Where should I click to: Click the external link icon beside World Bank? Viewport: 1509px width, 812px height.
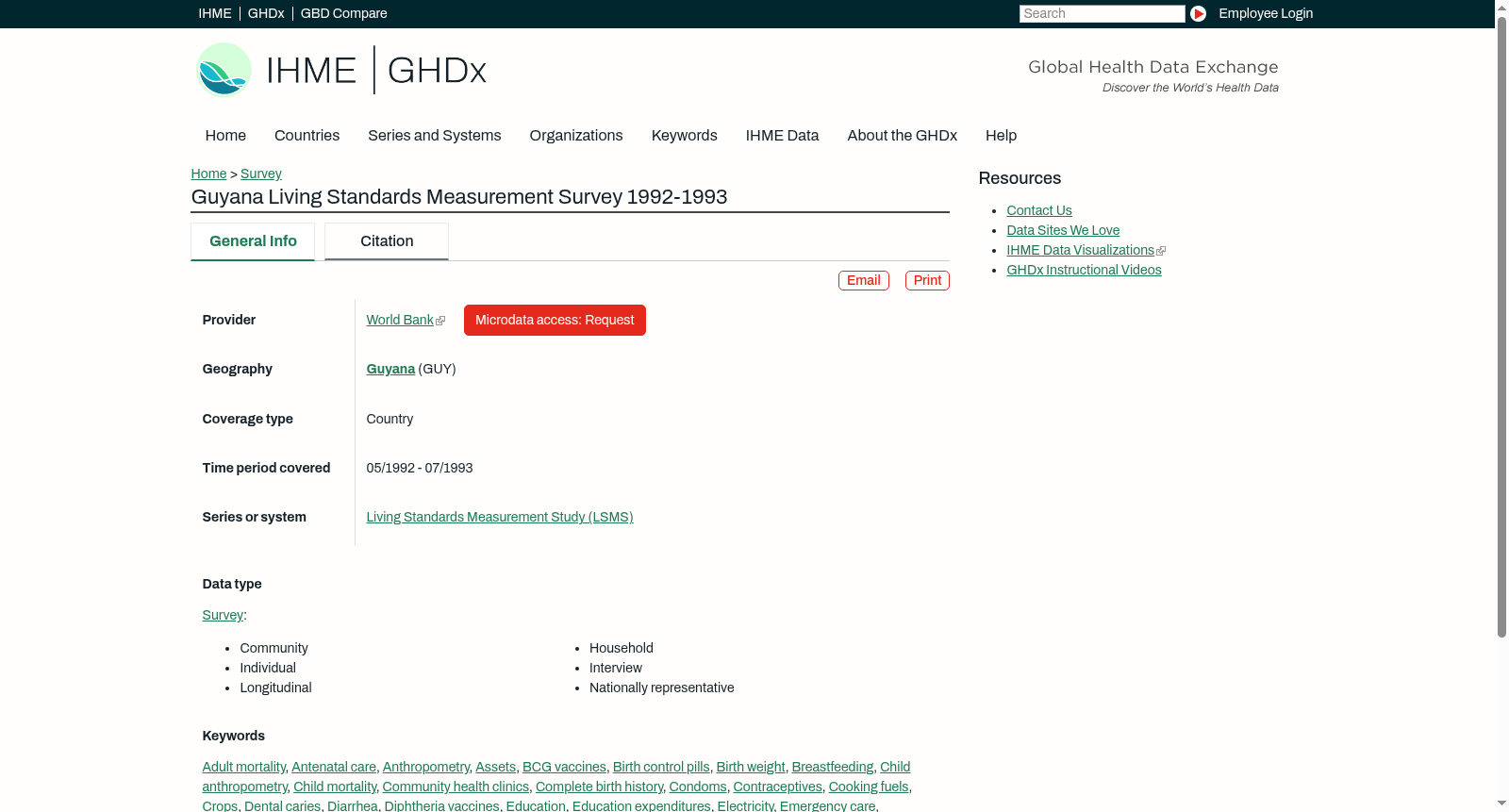click(x=440, y=321)
